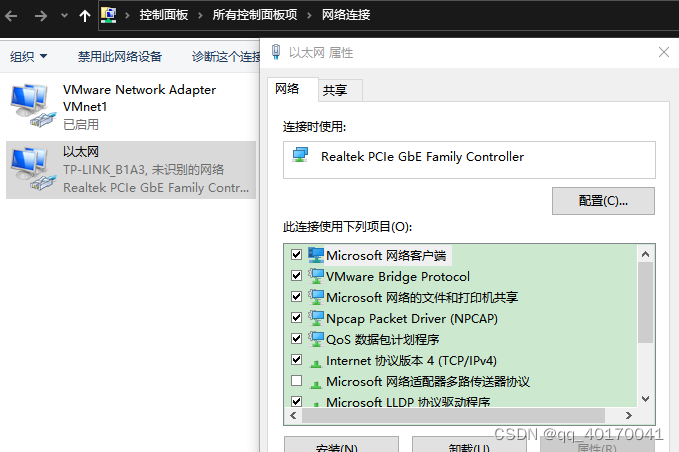Click TCP/IPv4 protocol item icon
Viewport: 679px width, 452px height.
316,363
